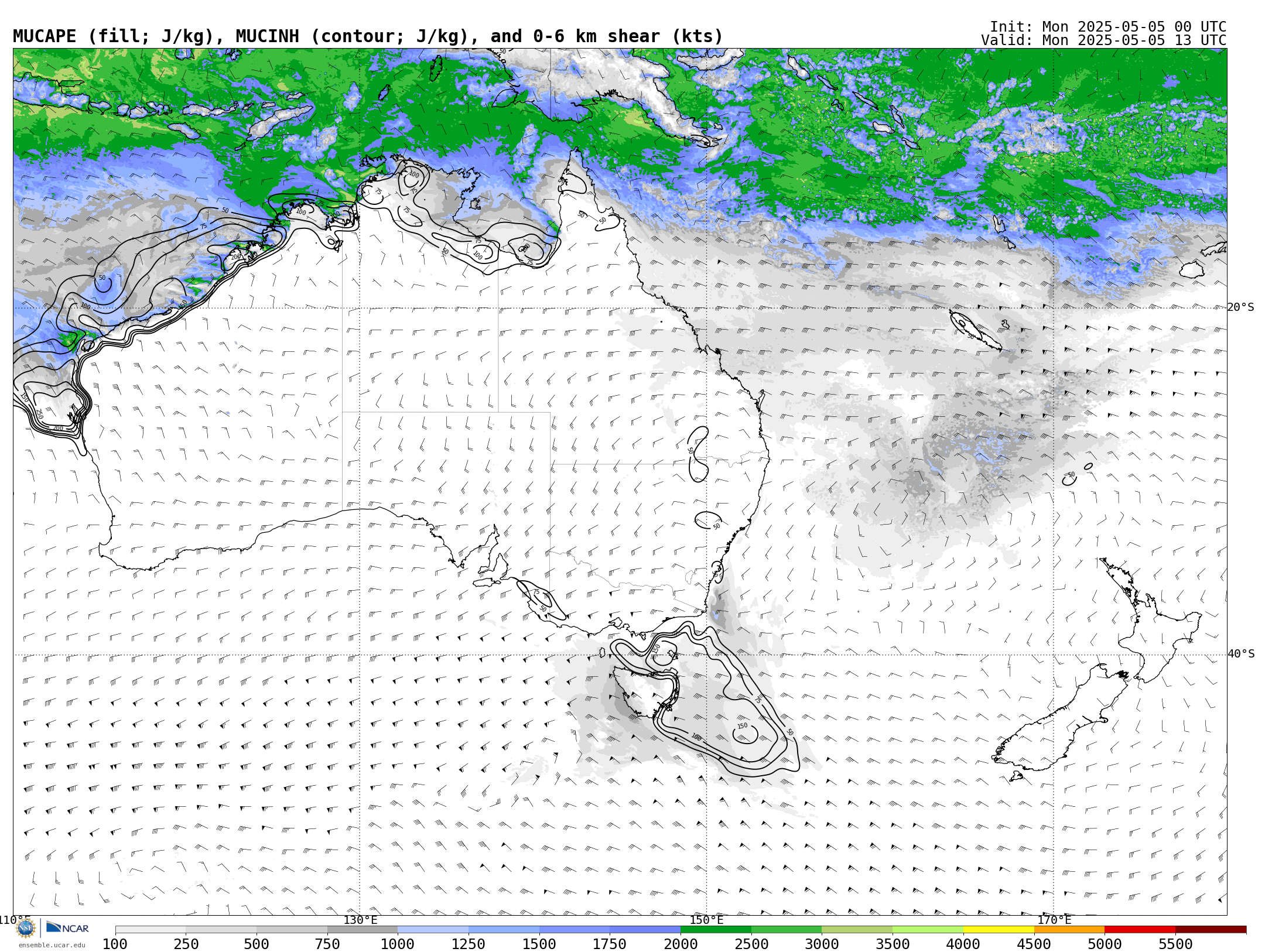Click the colorbar label 5000

point(1105,944)
